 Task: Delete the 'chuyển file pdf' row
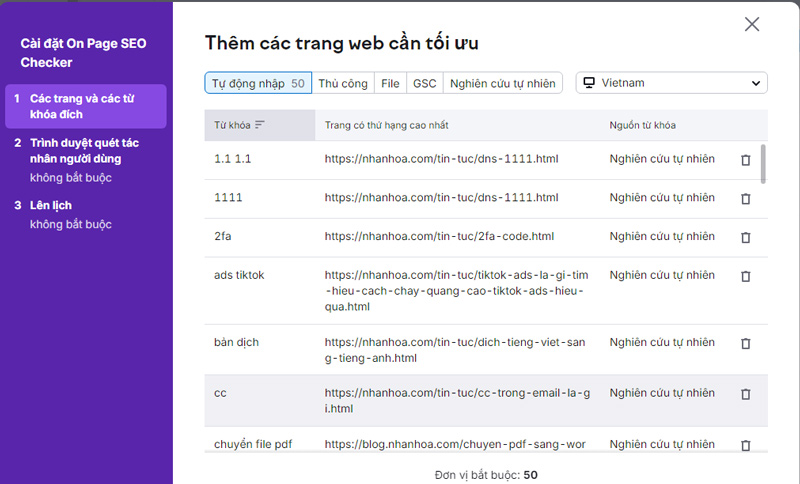745,445
